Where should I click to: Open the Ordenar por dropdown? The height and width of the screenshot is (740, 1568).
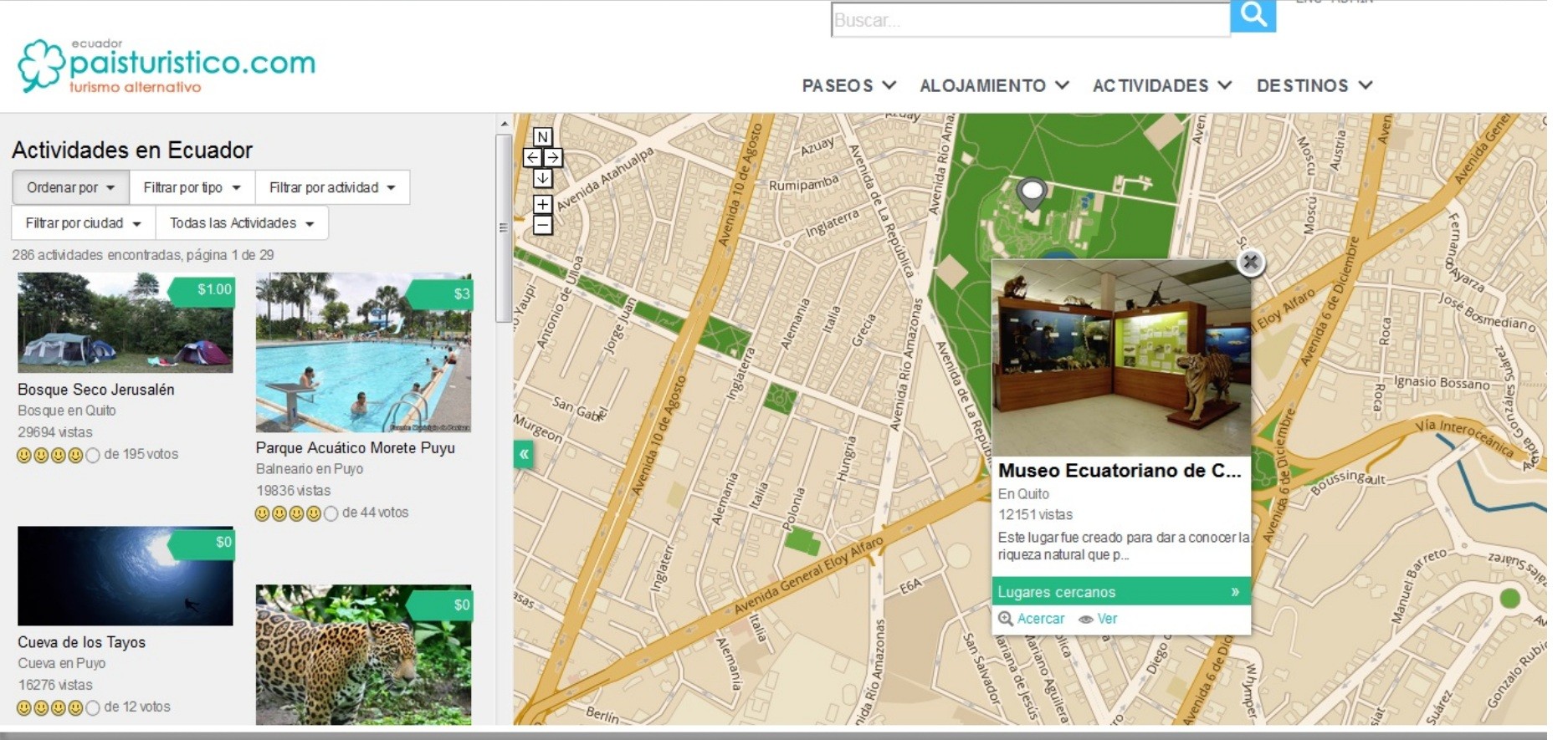click(71, 187)
